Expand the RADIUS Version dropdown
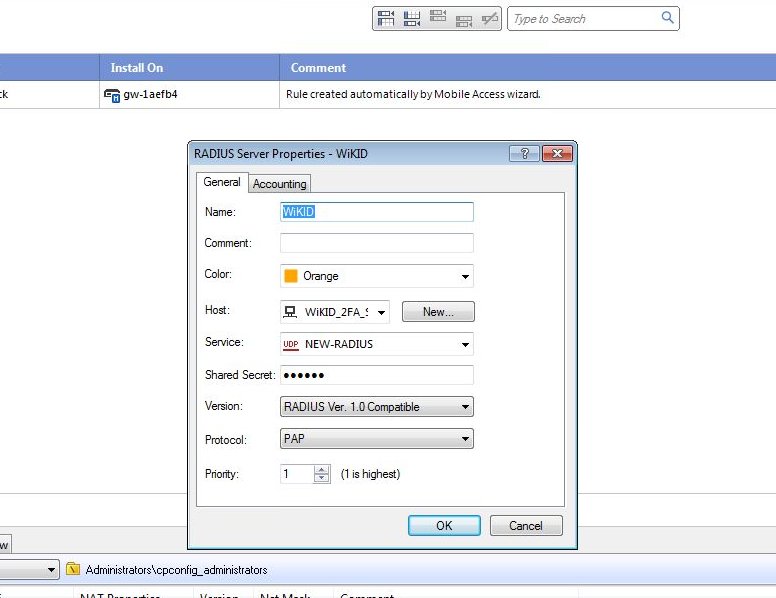This screenshot has width=776, height=598. 465,407
